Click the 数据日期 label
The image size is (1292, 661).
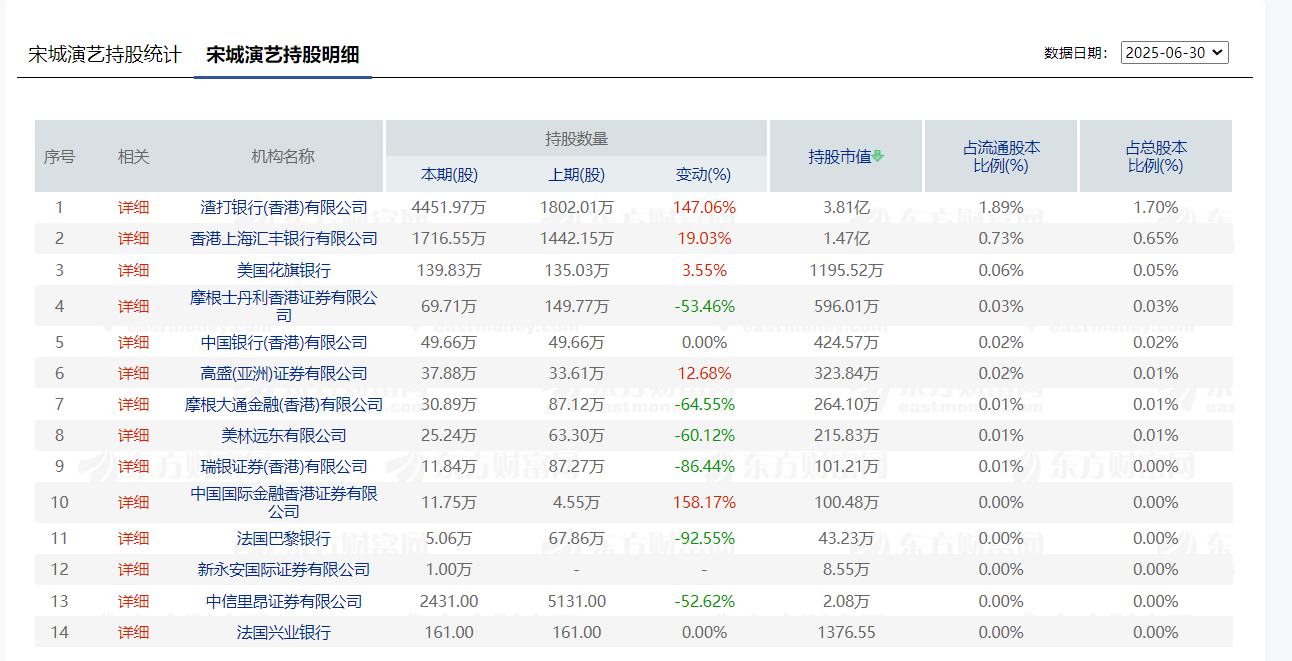(x=1076, y=53)
